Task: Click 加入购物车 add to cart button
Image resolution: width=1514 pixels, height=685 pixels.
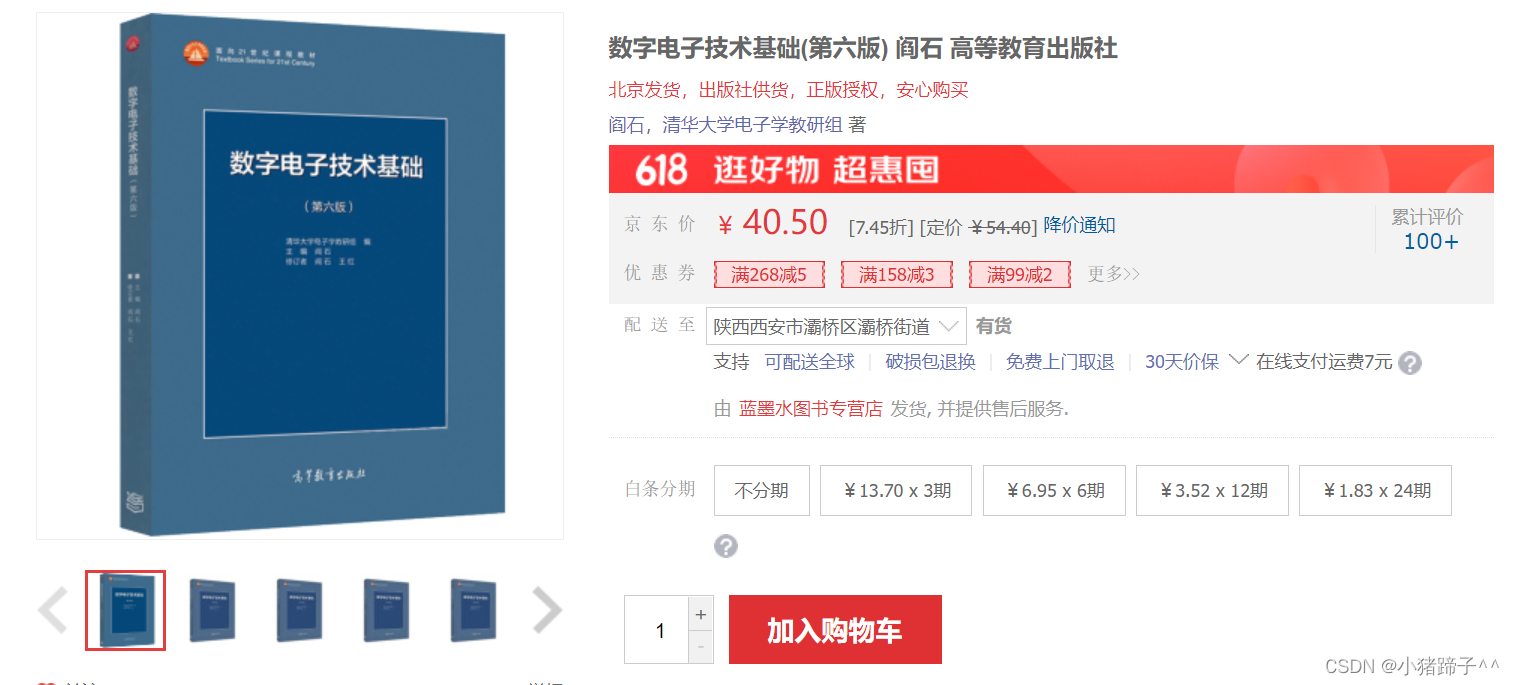Action: coord(835,630)
